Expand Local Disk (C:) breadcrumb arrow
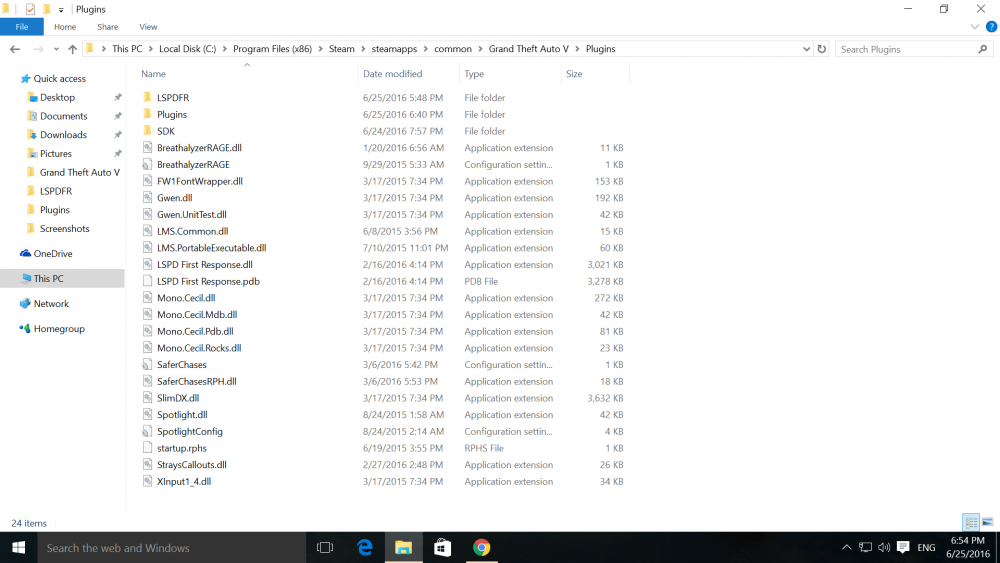 click(224, 49)
